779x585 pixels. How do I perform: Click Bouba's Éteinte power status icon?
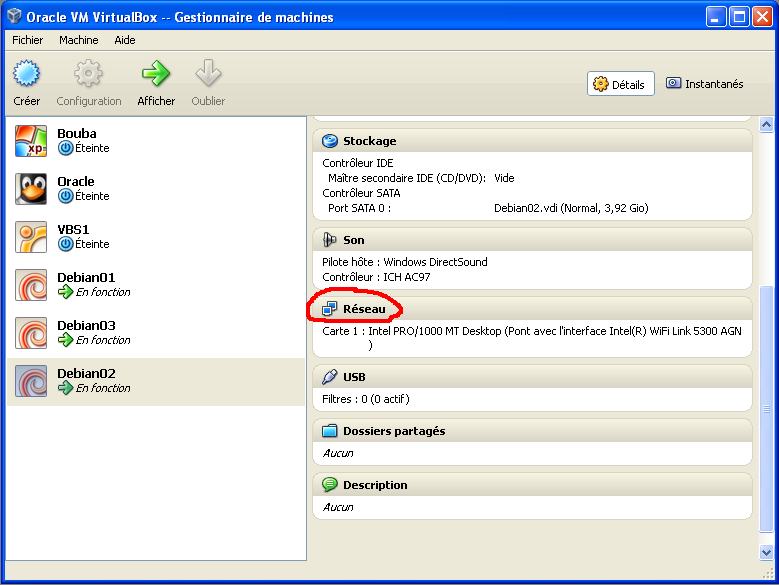[x=65, y=148]
